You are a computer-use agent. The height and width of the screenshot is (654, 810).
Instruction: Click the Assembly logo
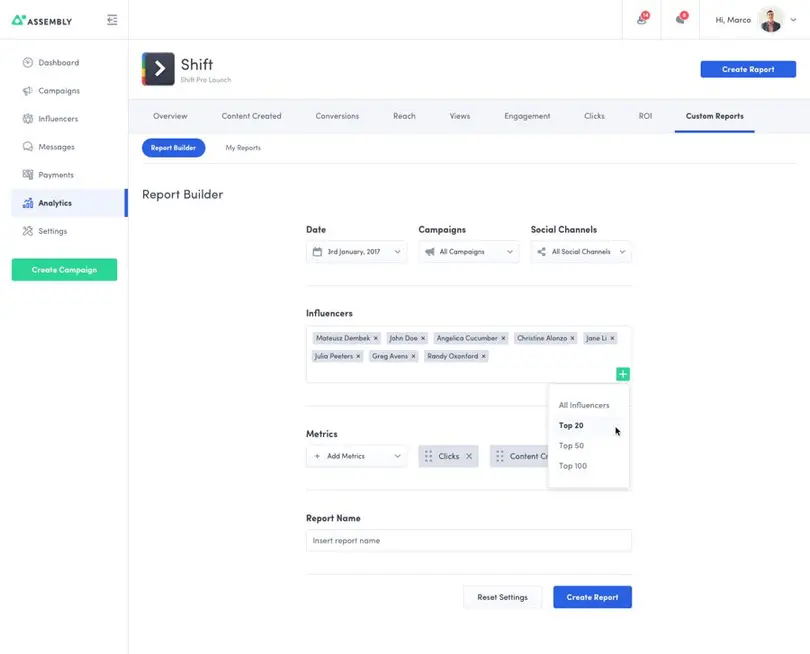pyautogui.click(x=40, y=19)
